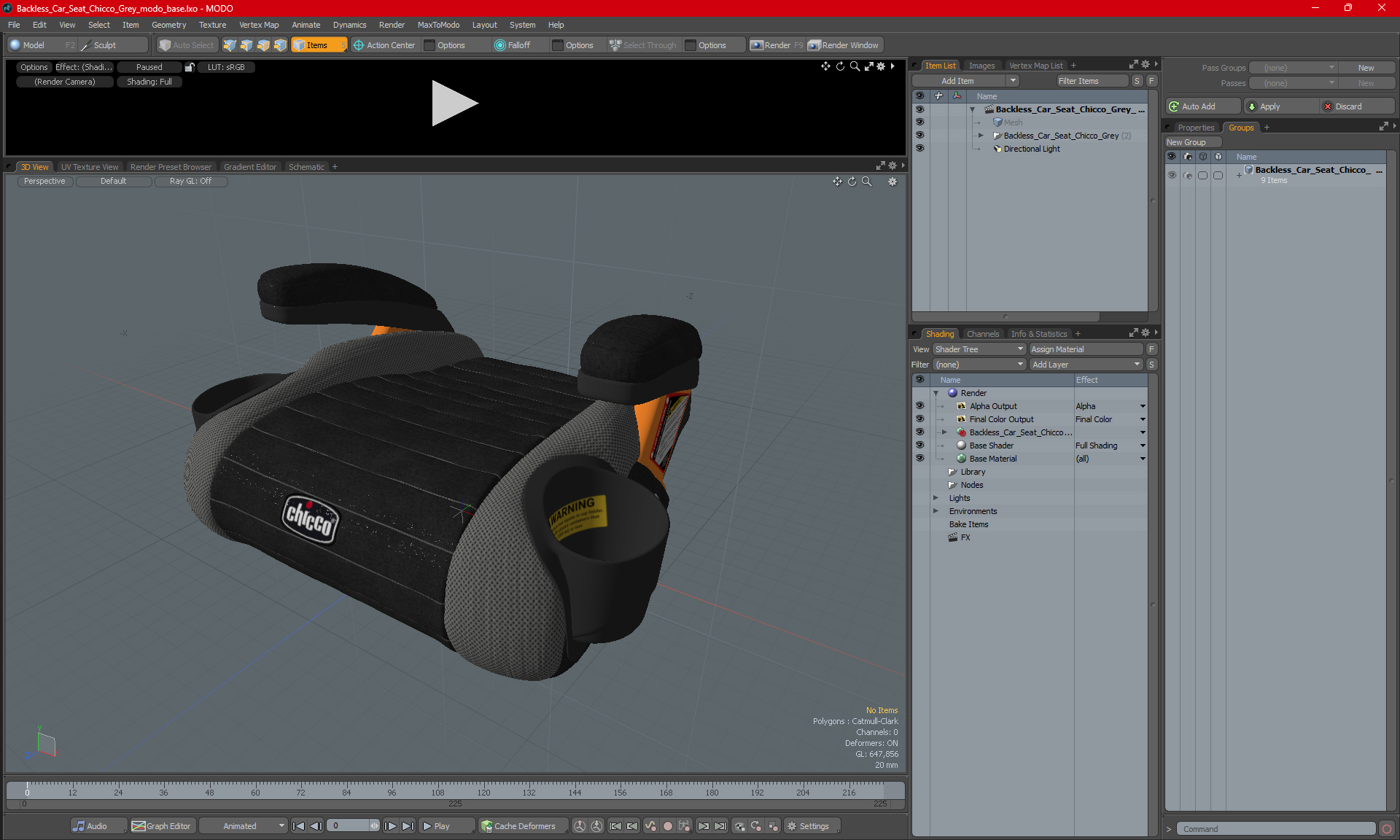Toggle visibility of Backless_Car_Seat_Chicco mesh
Screen dimensions: 1400x840
pos(920,121)
